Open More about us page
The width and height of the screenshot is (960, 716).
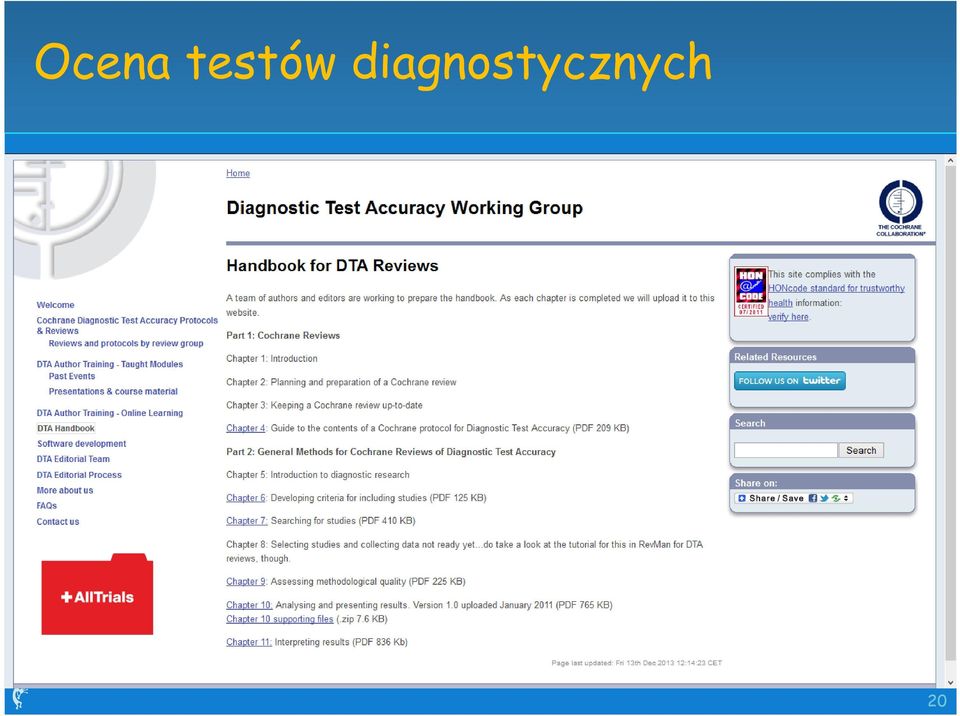tap(64, 491)
